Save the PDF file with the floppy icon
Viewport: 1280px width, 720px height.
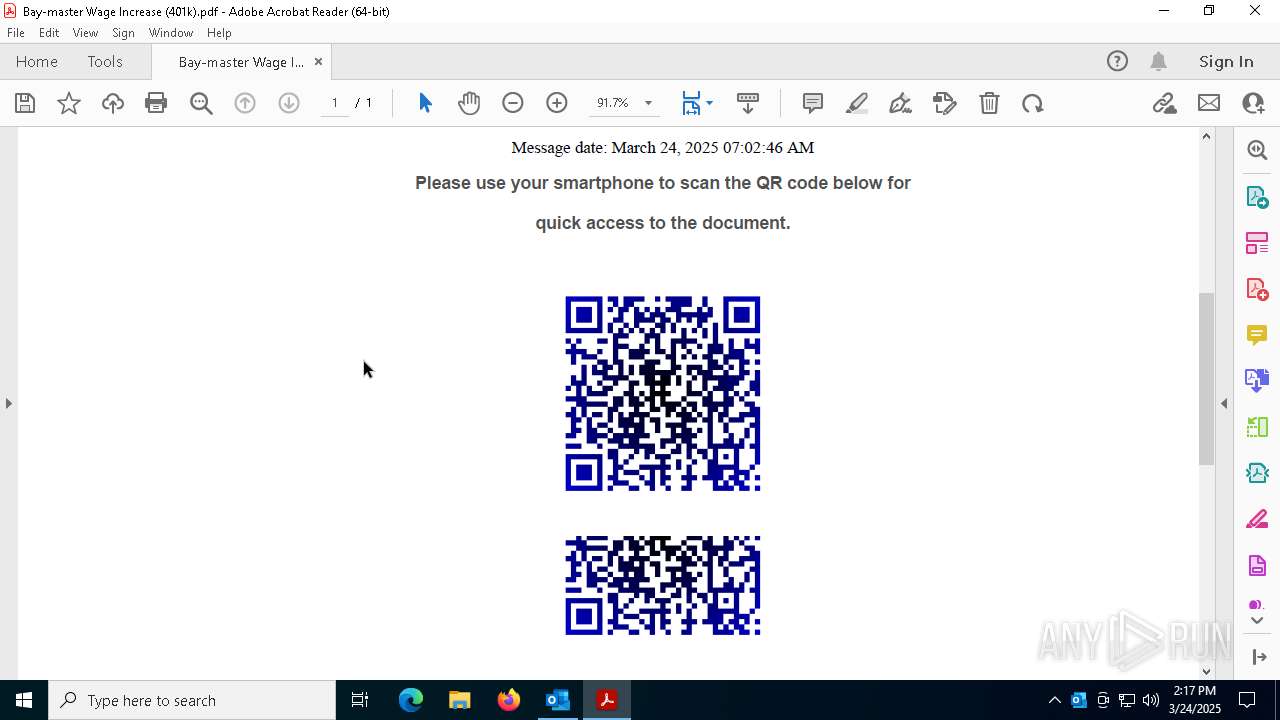coord(25,103)
